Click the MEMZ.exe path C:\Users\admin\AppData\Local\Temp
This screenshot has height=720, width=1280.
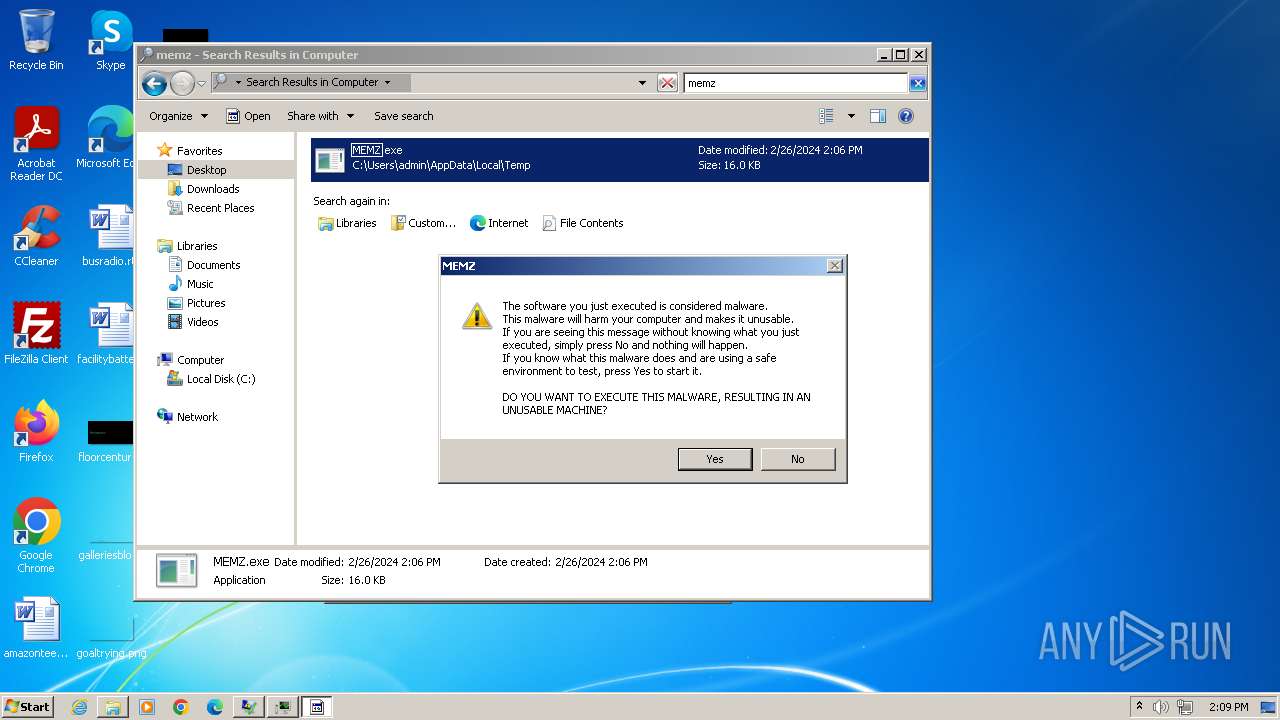pyautogui.click(x=441, y=165)
